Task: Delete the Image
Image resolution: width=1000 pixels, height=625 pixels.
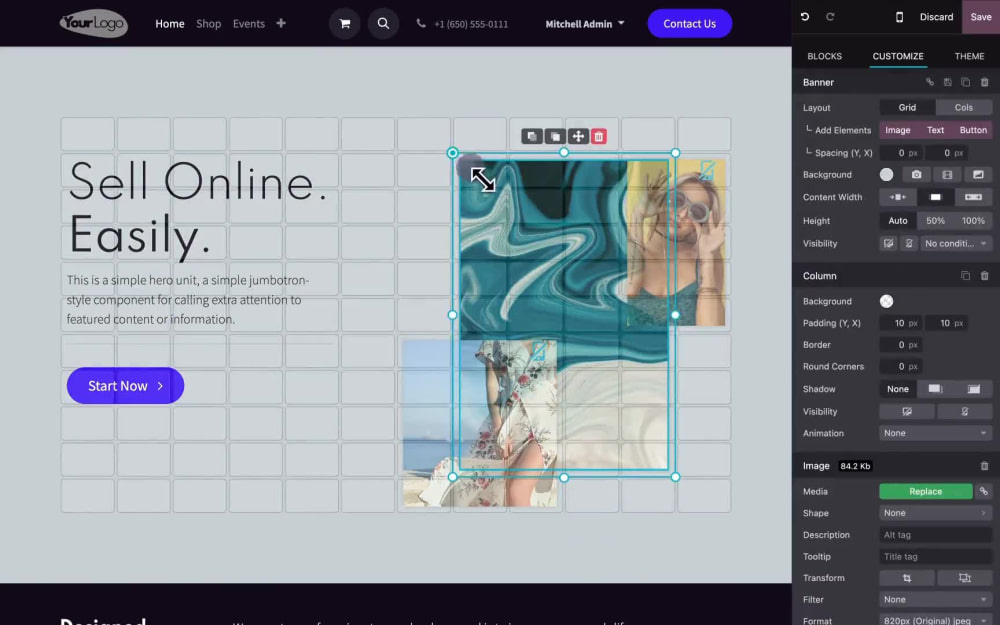Action: (x=985, y=466)
